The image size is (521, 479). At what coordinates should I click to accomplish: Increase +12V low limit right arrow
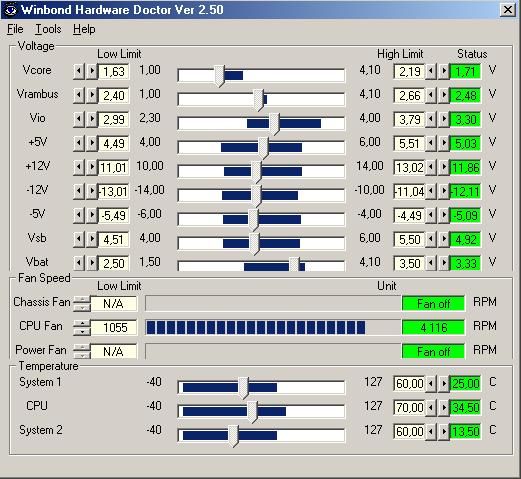(92, 167)
